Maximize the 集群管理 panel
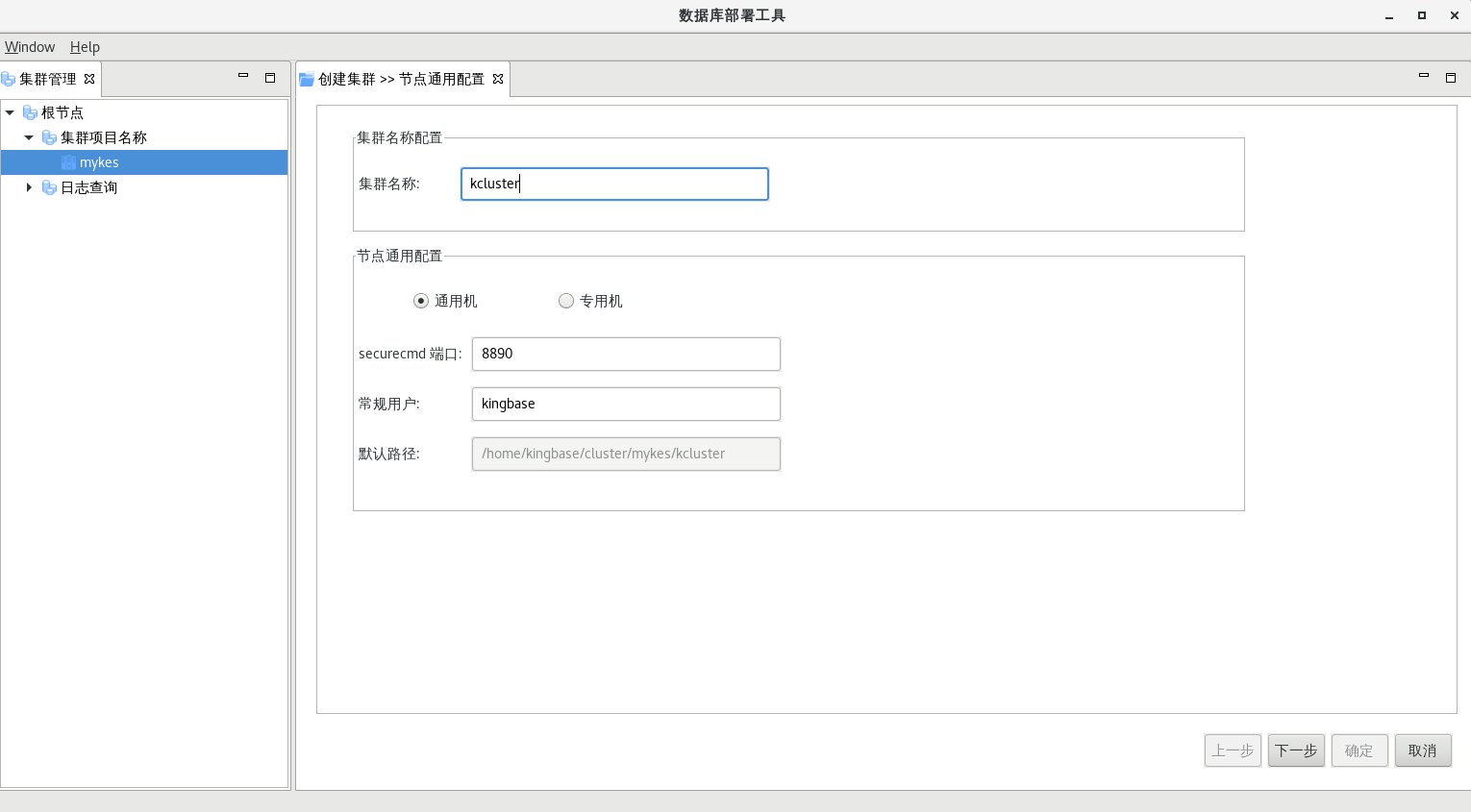Image resolution: width=1471 pixels, height=812 pixels. (270, 77)
